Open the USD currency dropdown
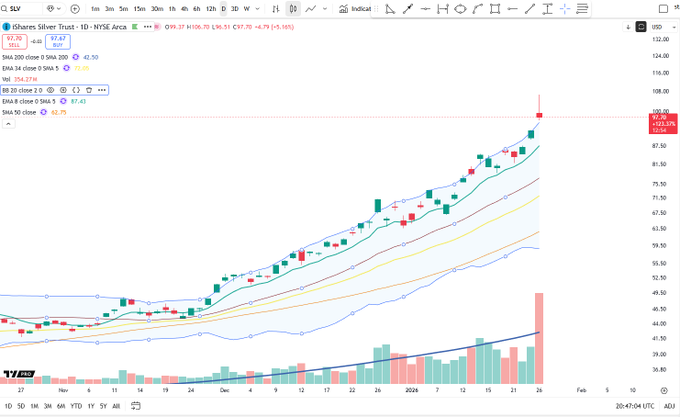The width and height of the screenshot is (680, 417). (x=664, y=27)
